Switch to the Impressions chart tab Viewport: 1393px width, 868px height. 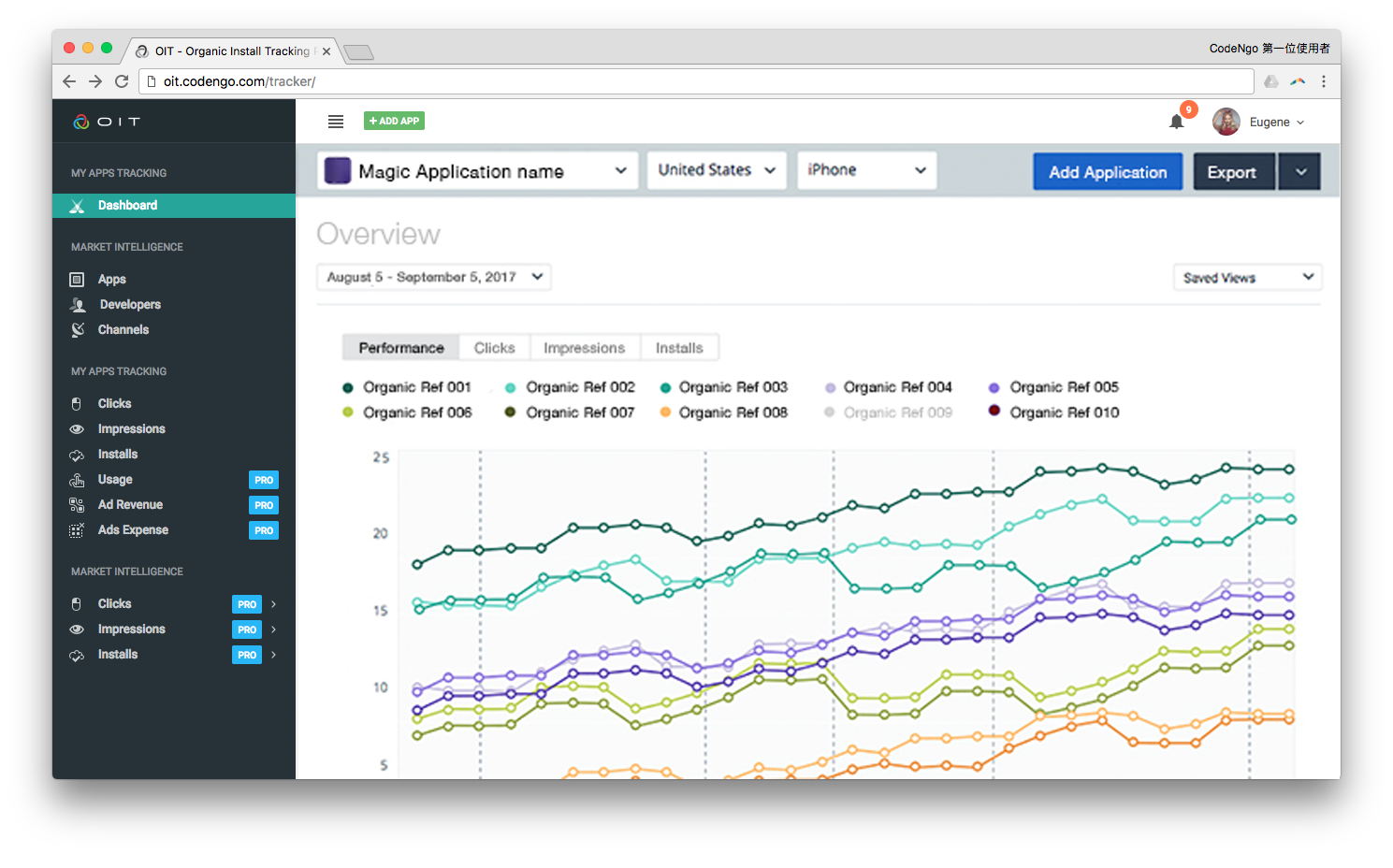click(x=585, y=348)
